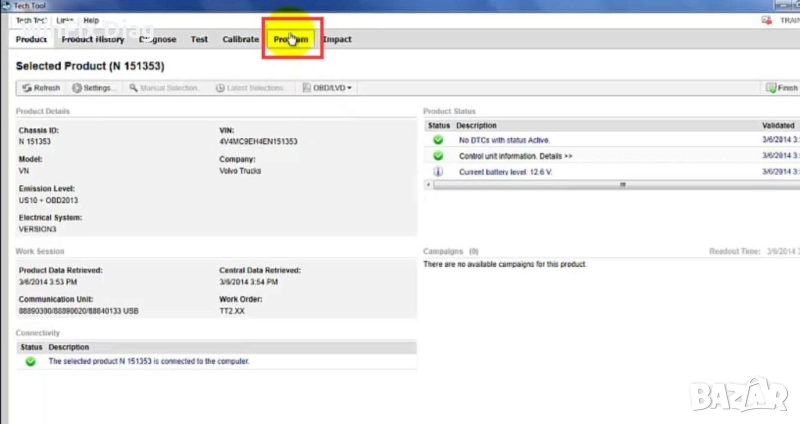Screen dimensions: 800x424
Task: Click the Latest Selections clock button
Action: click(221, 88)
